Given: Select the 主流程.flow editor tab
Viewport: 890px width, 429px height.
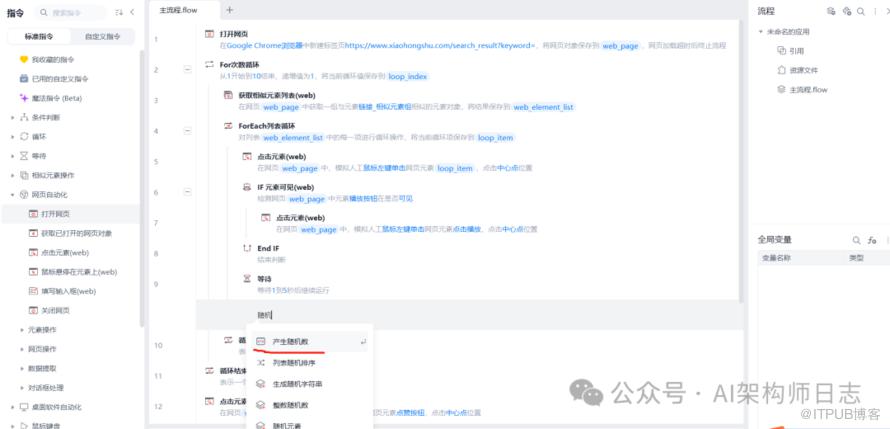Looking at the screenshot, I should 178,10.
